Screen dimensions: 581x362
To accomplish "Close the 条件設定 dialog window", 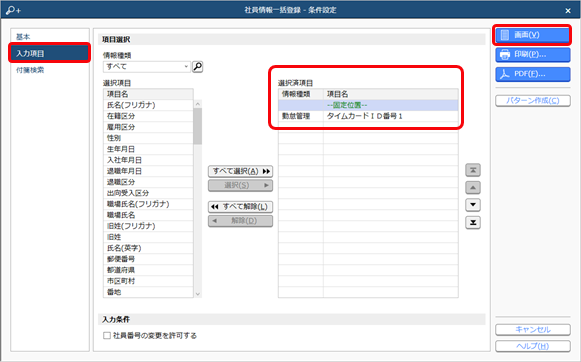I will tap(568, 11).
